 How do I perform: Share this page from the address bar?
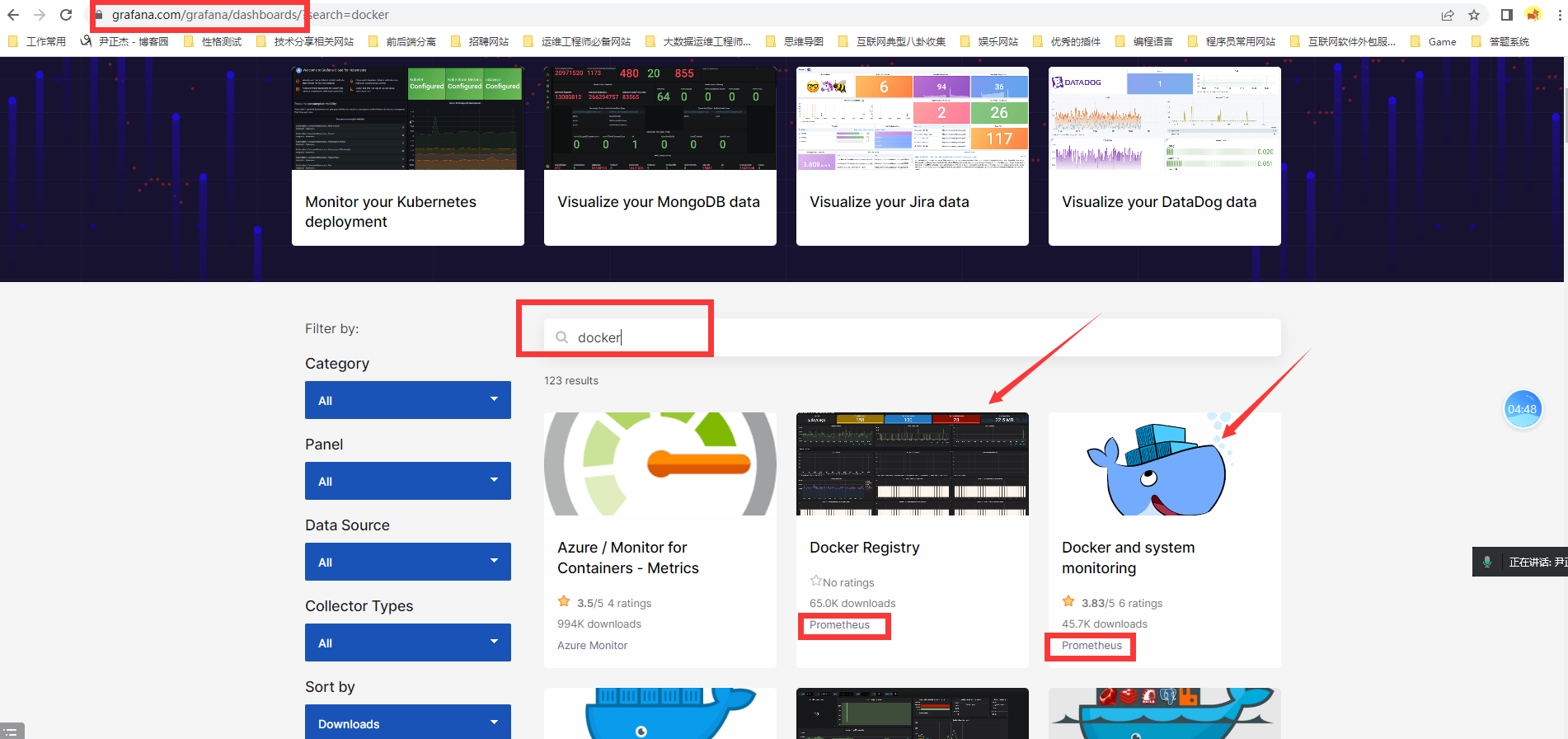[1448, 15]
